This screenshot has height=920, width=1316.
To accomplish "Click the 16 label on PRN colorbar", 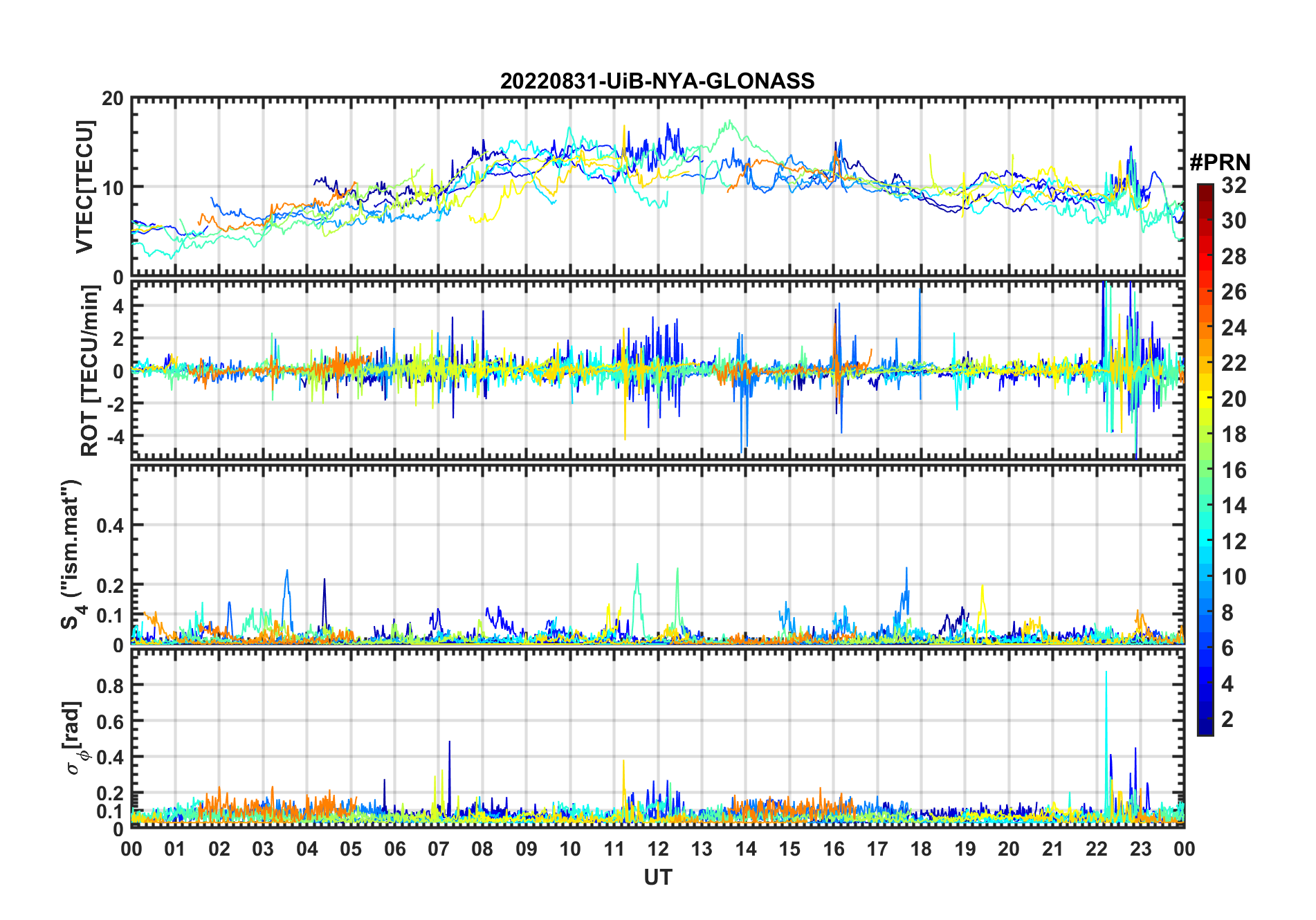I will point(1234,470).
